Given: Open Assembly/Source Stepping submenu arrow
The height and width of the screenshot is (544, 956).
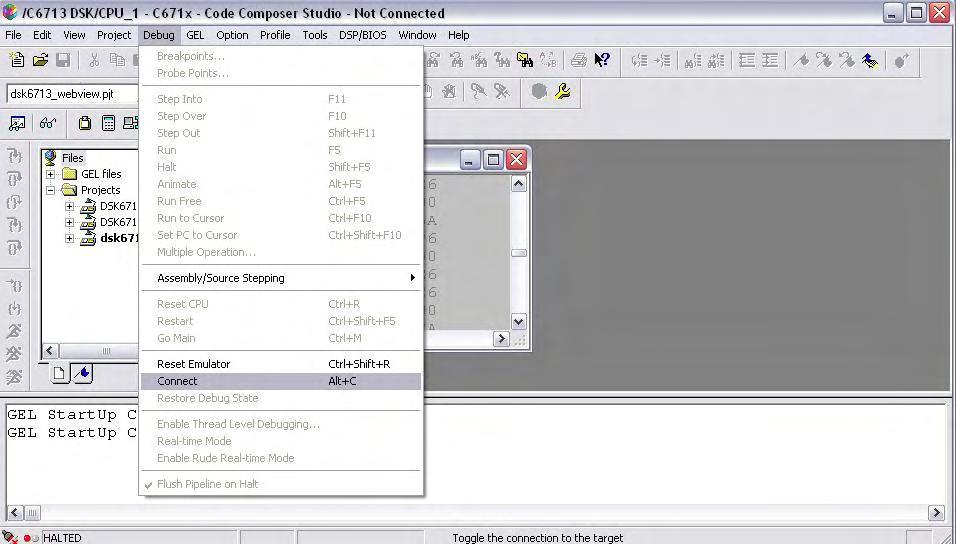Looking at the screenshot, I should point(413,278).
